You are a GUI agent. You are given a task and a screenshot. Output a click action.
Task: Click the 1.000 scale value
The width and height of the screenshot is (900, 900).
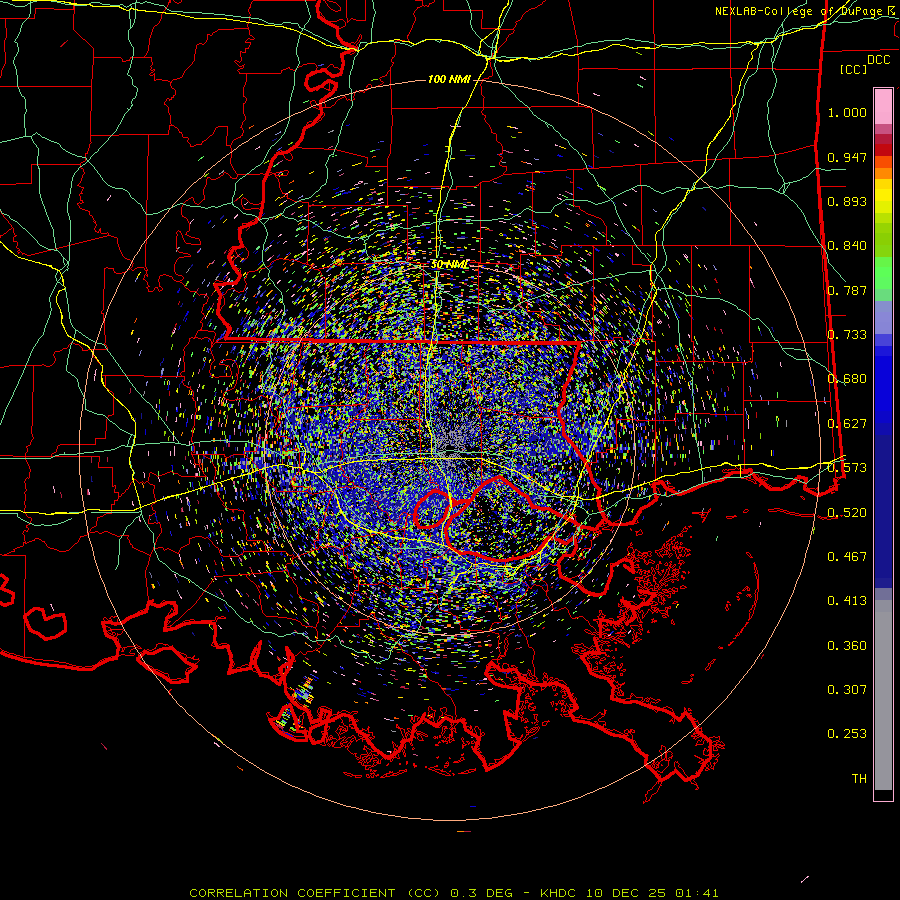[847, 112]
